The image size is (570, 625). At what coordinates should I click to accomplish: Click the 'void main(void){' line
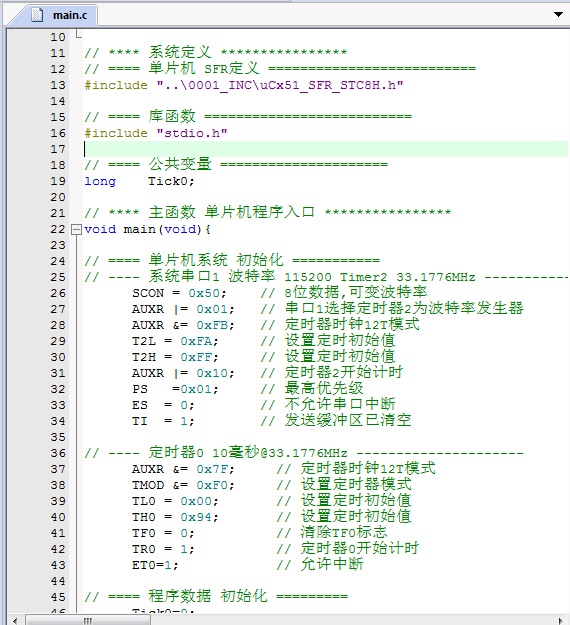tap(147, 229)
